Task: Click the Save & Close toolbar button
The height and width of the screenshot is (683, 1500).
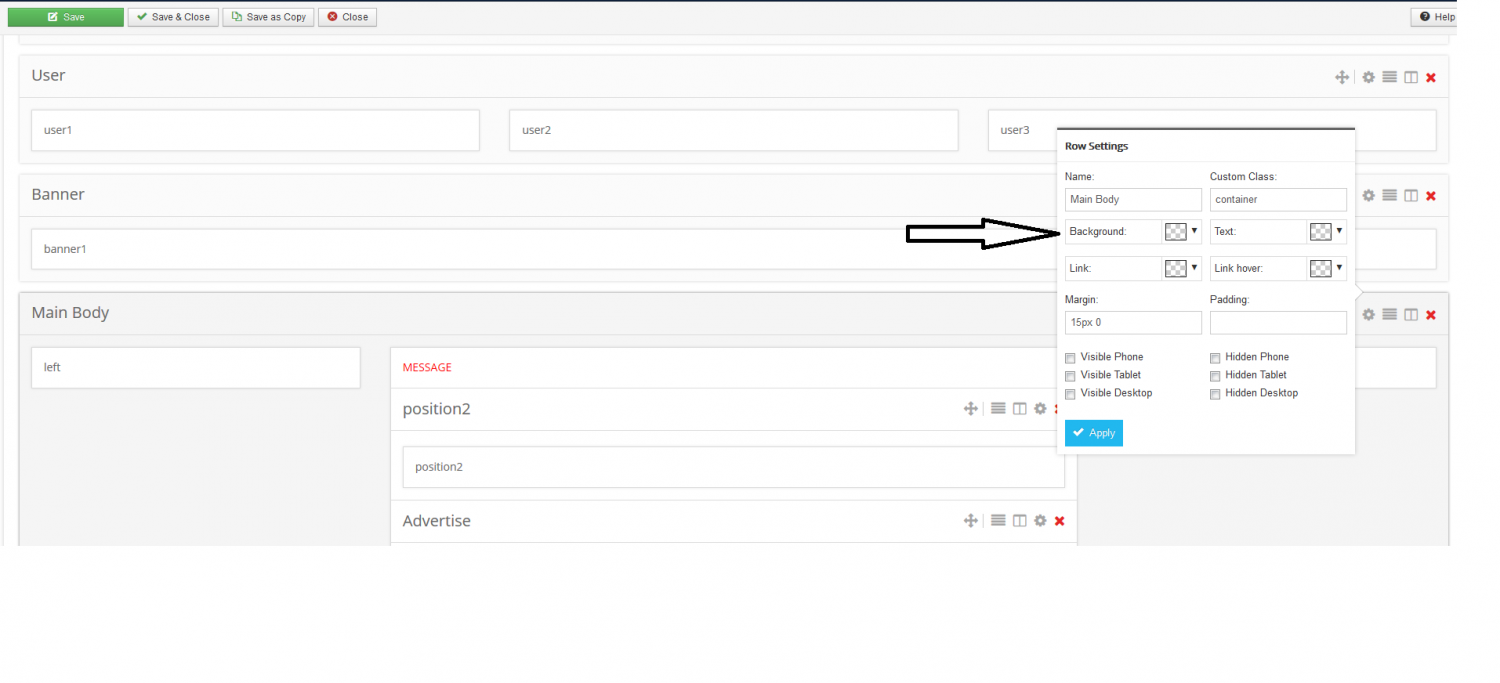Action: 173,17
